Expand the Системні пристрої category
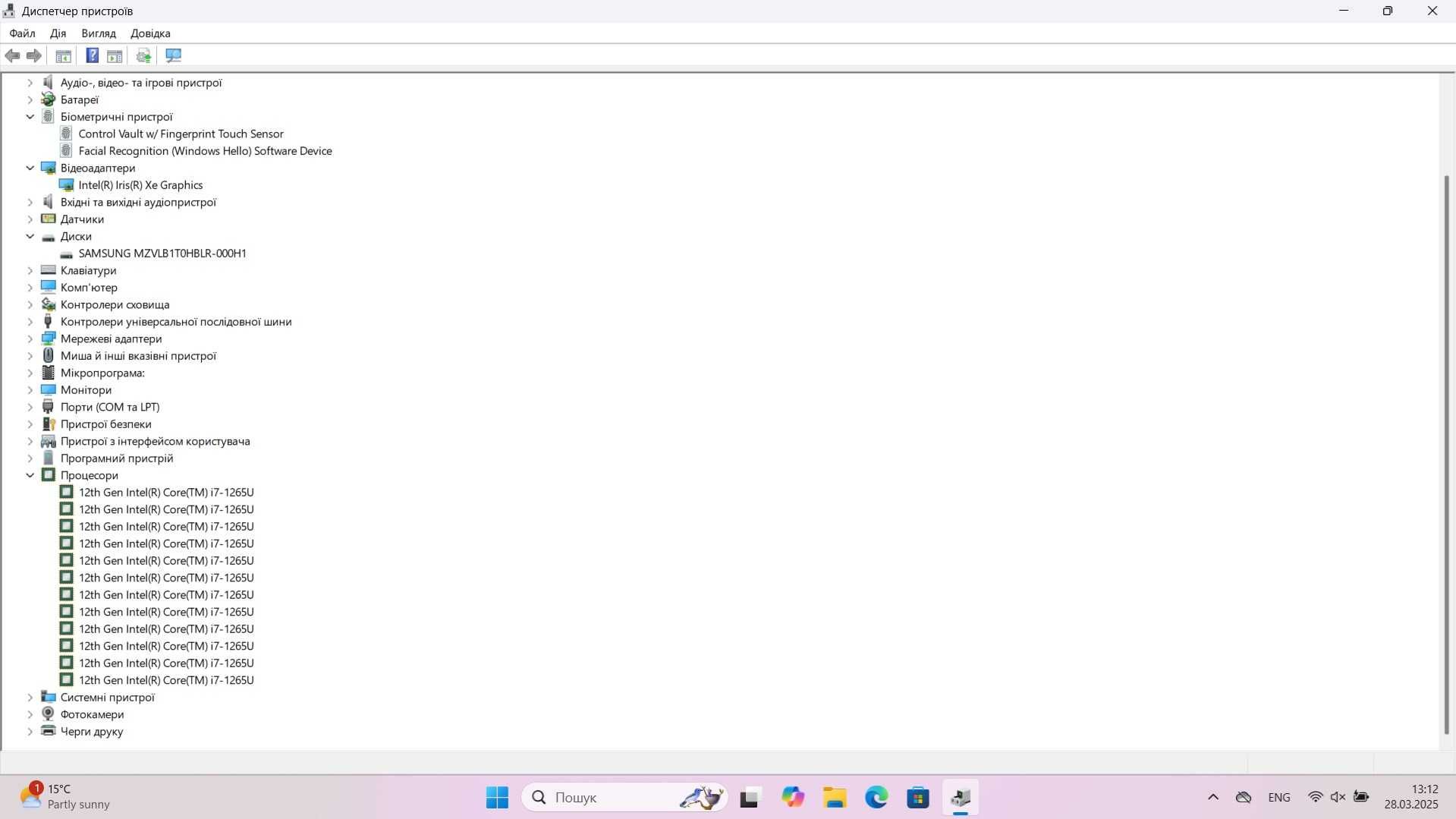The width and height of the screenshot is (1456, 819). 30,698
